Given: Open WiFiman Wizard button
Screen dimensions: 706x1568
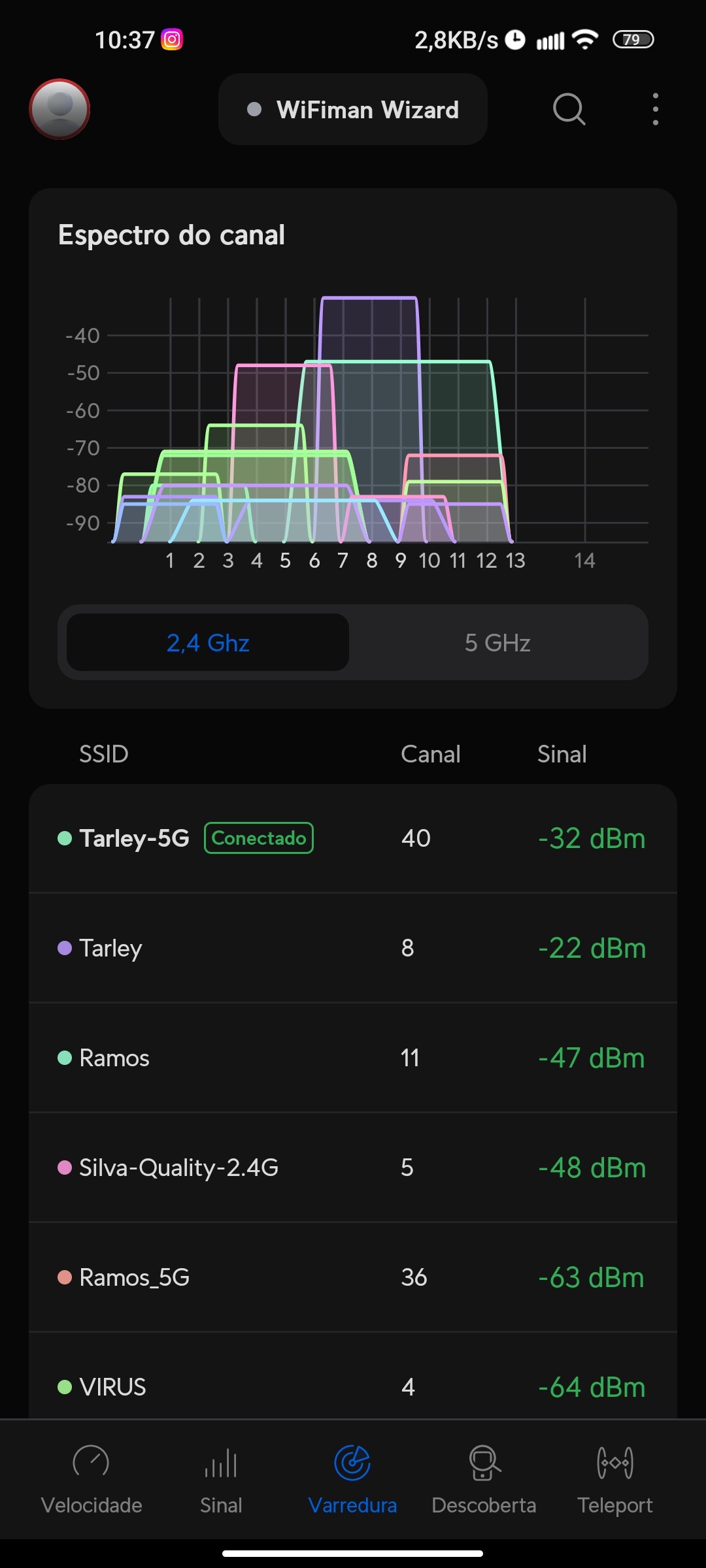Looking at the screenshot, I should pyautogui.click(x=353, y=110).
